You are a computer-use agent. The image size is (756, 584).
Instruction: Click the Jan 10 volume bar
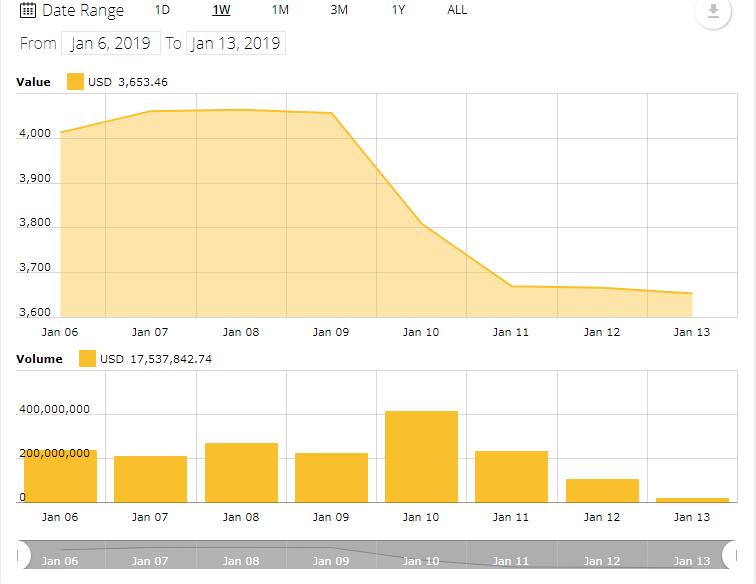[x=421, y=456]
